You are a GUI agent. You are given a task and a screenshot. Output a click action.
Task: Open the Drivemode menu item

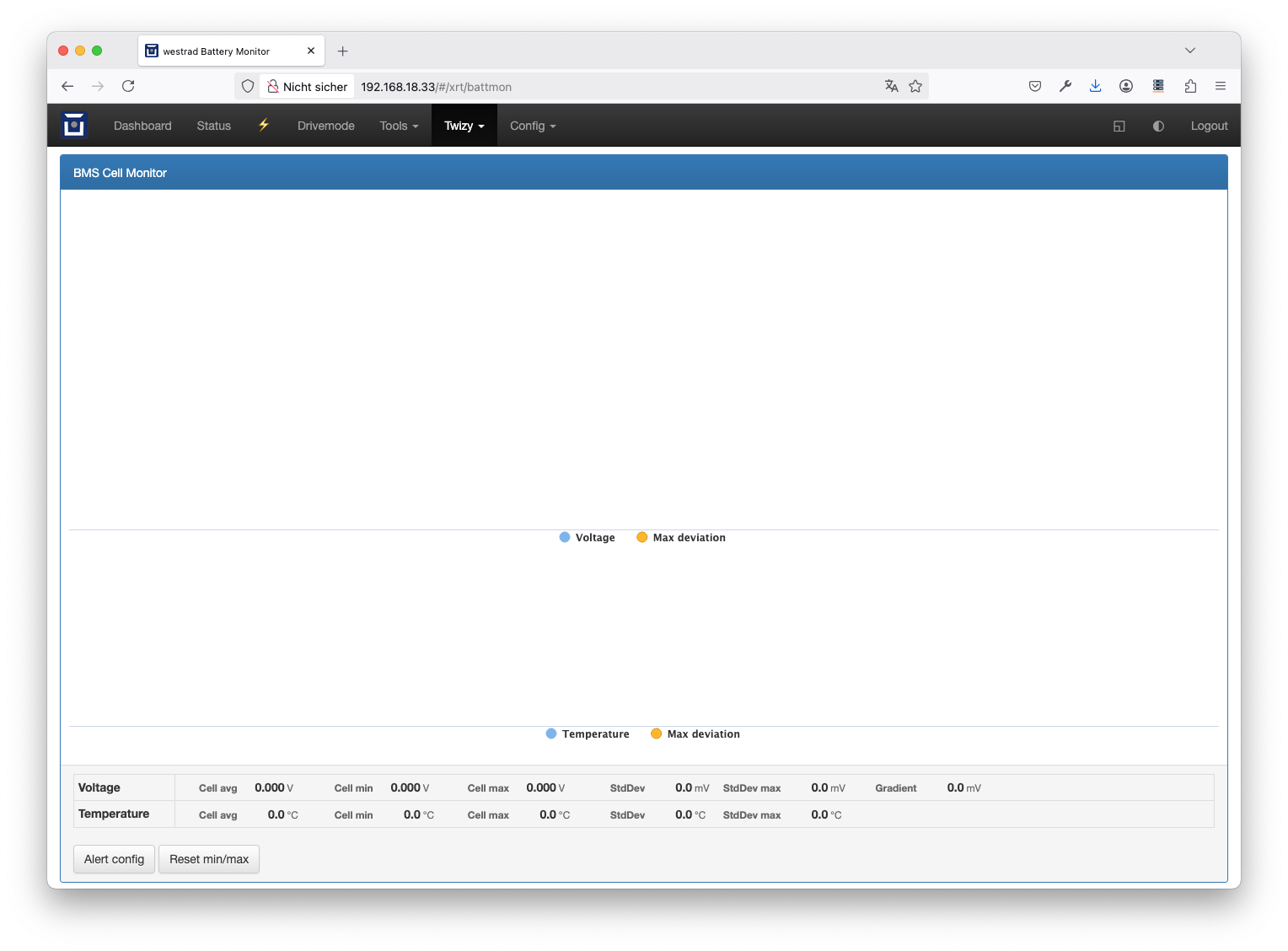click(x=325, y=126)
